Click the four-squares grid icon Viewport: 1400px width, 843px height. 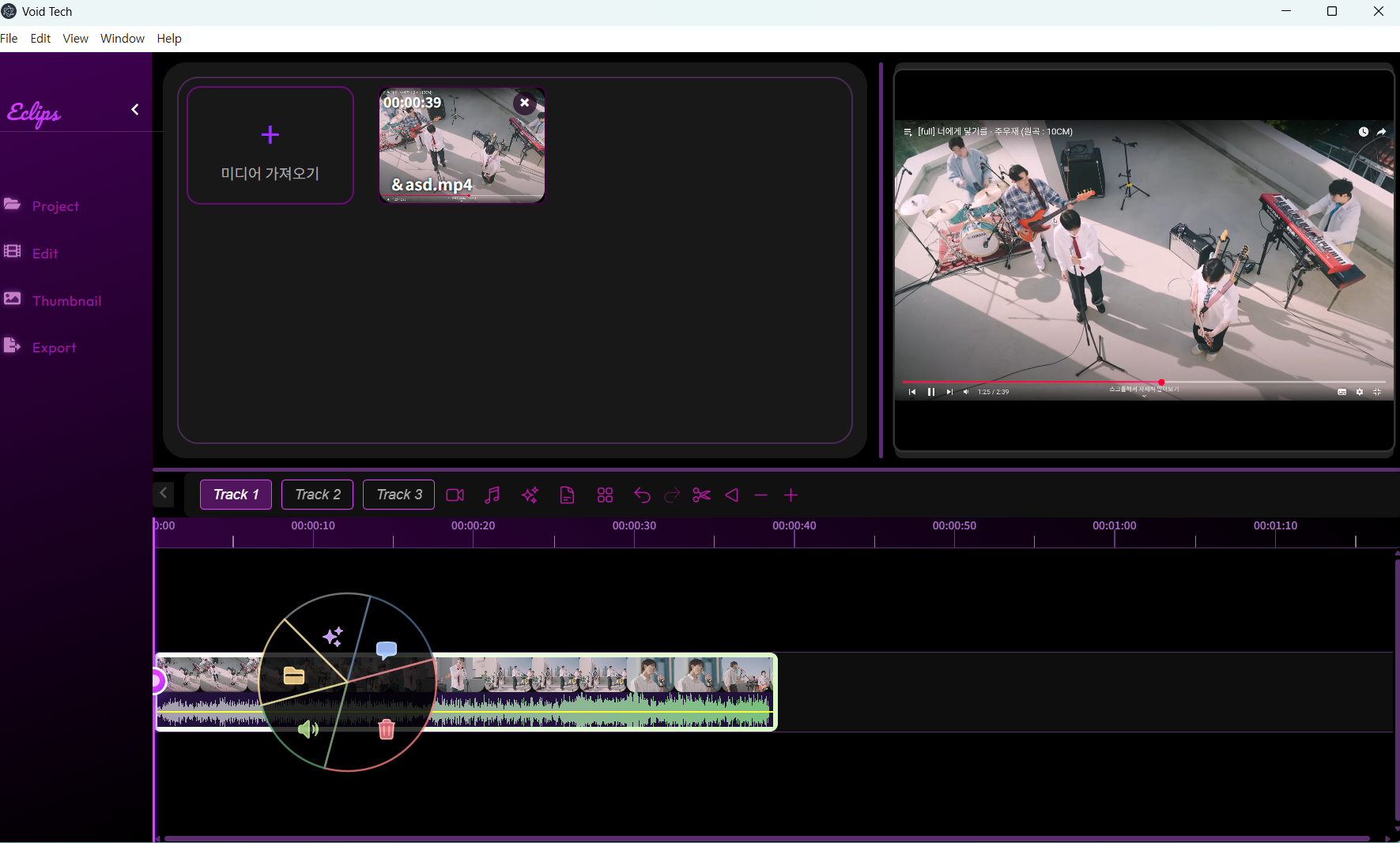(606, 495)
